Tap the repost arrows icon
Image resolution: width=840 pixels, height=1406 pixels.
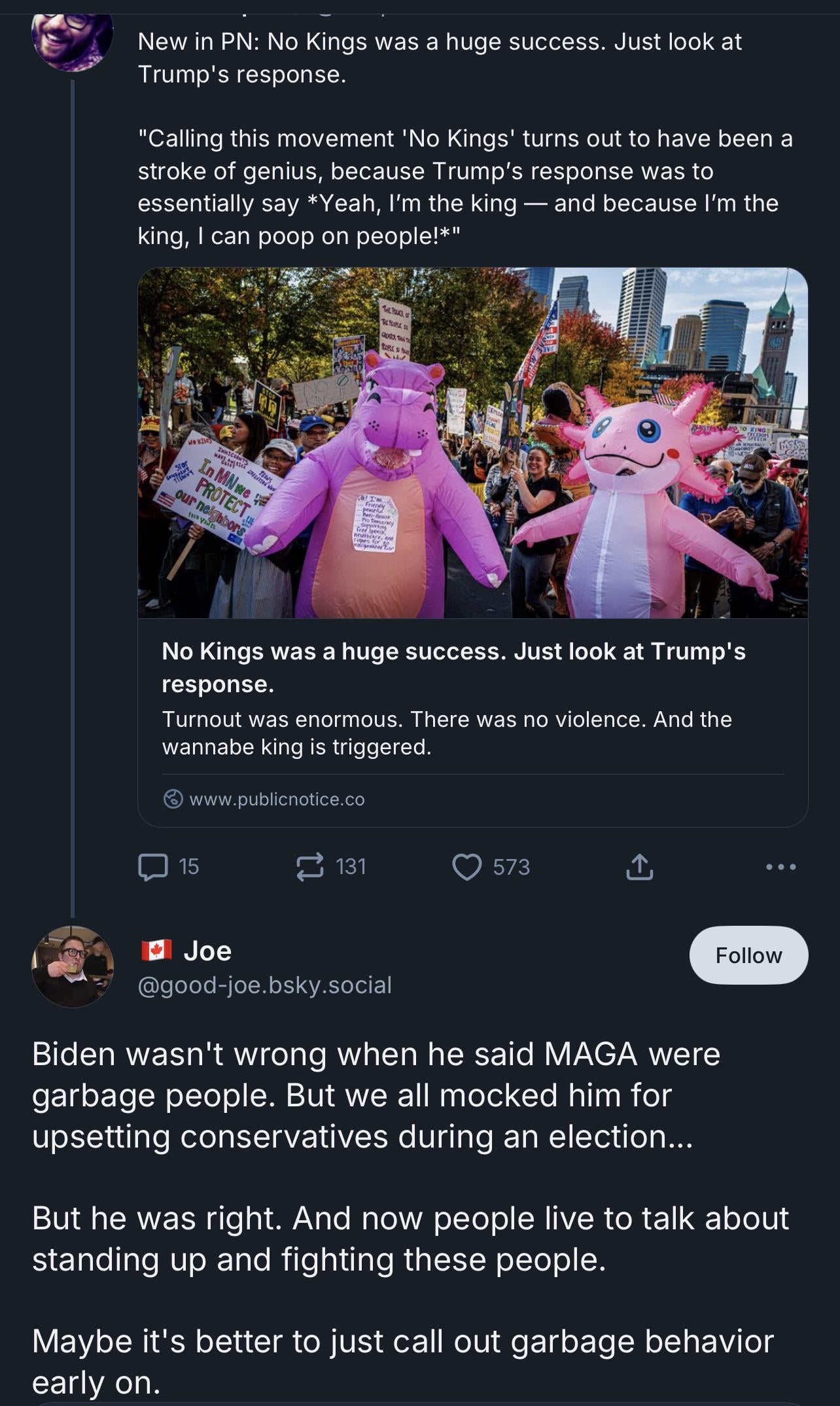pyautogui.click(x=310, y=867)
